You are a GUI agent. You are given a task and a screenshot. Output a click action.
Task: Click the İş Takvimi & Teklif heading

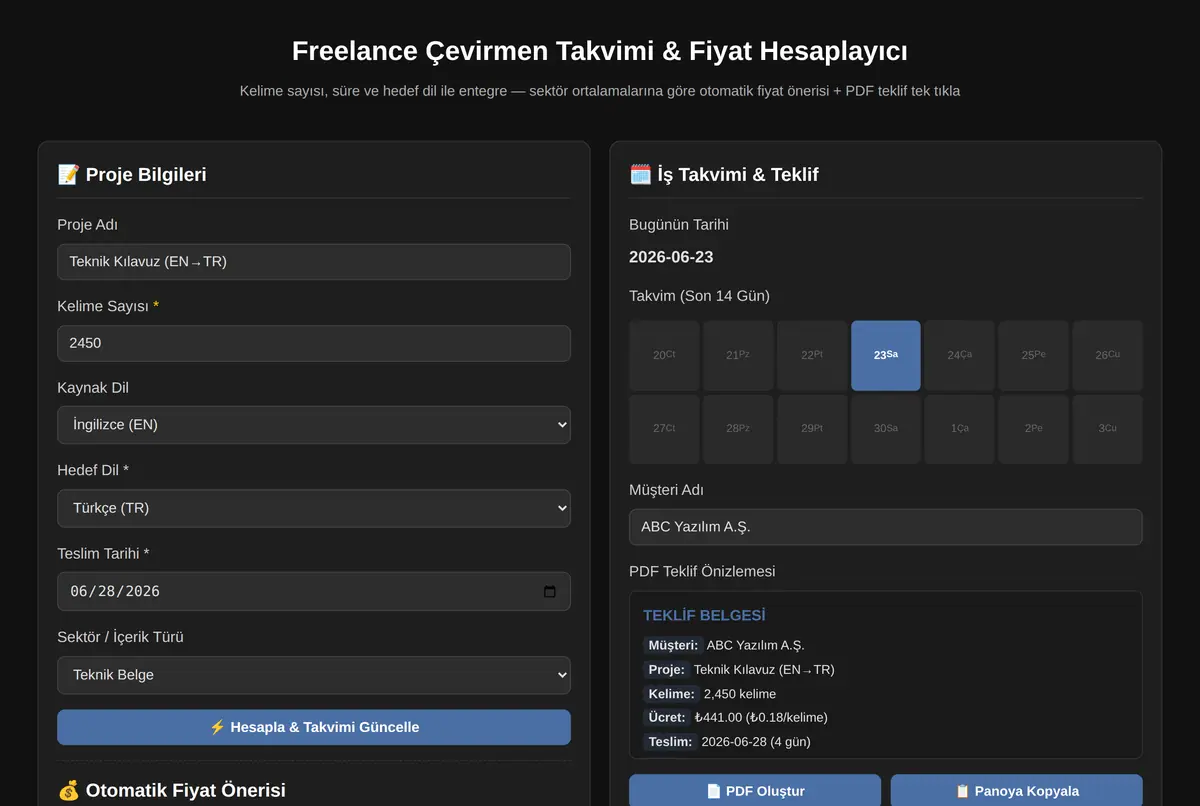pos(724,175)
